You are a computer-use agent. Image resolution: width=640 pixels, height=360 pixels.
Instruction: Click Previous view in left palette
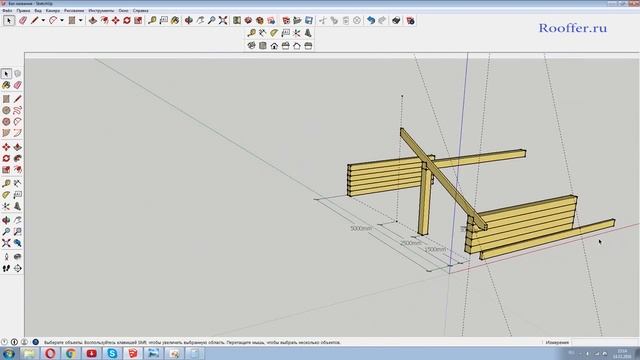tap(18, 243)
